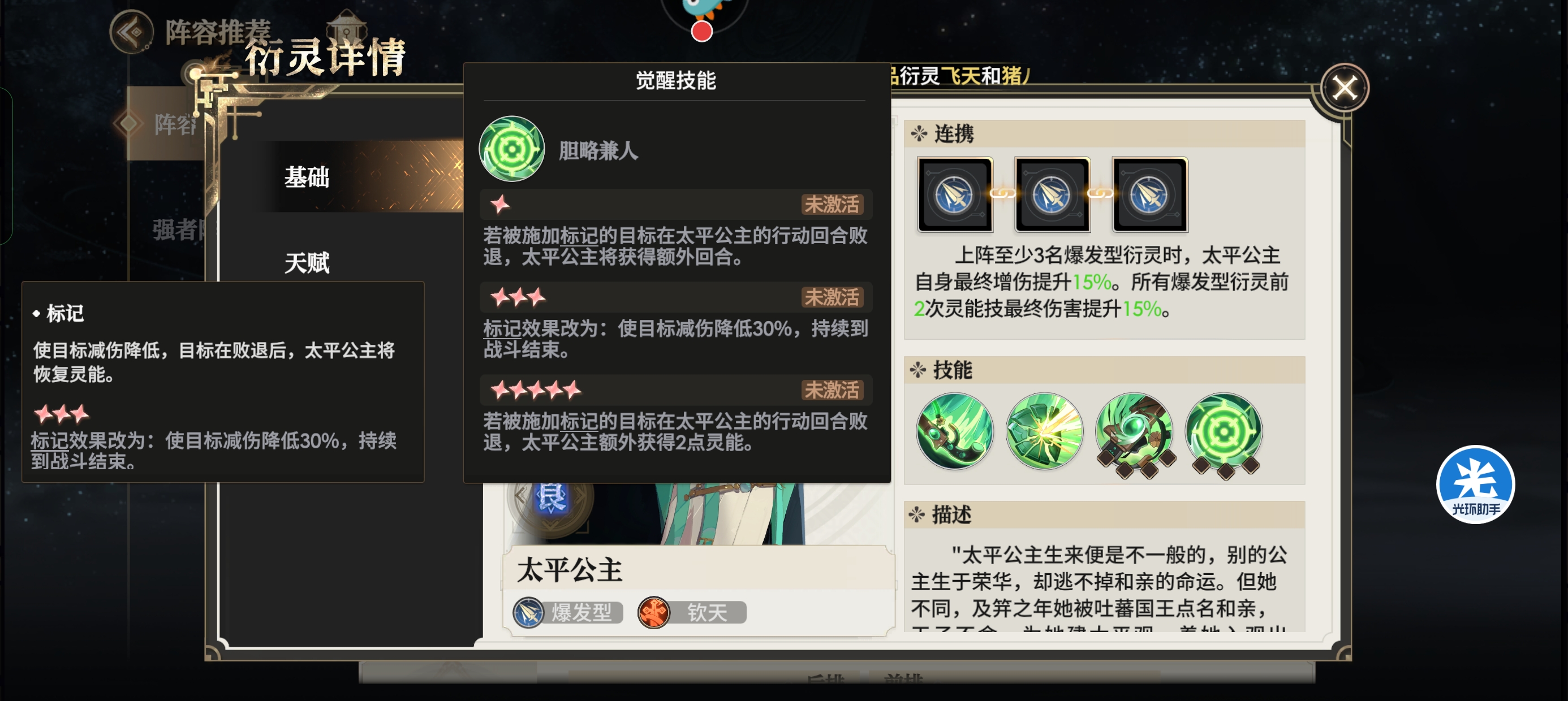Open the fourth target-ring skill icon

click(x=1224, y=433)
